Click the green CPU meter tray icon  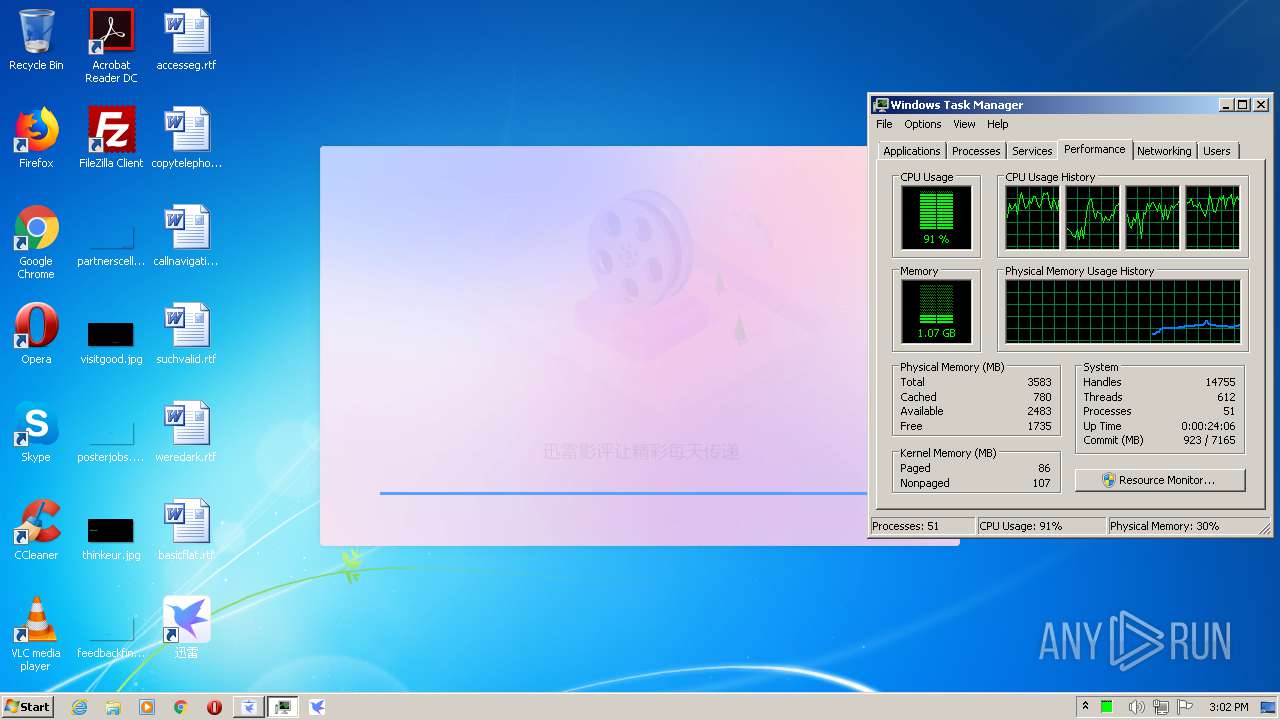point(1107,707)
